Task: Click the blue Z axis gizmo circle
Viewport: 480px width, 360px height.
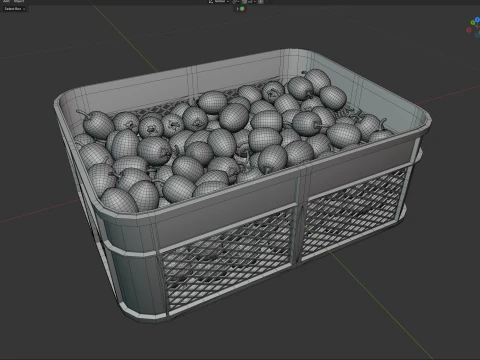Action: [x=477, y=20]
